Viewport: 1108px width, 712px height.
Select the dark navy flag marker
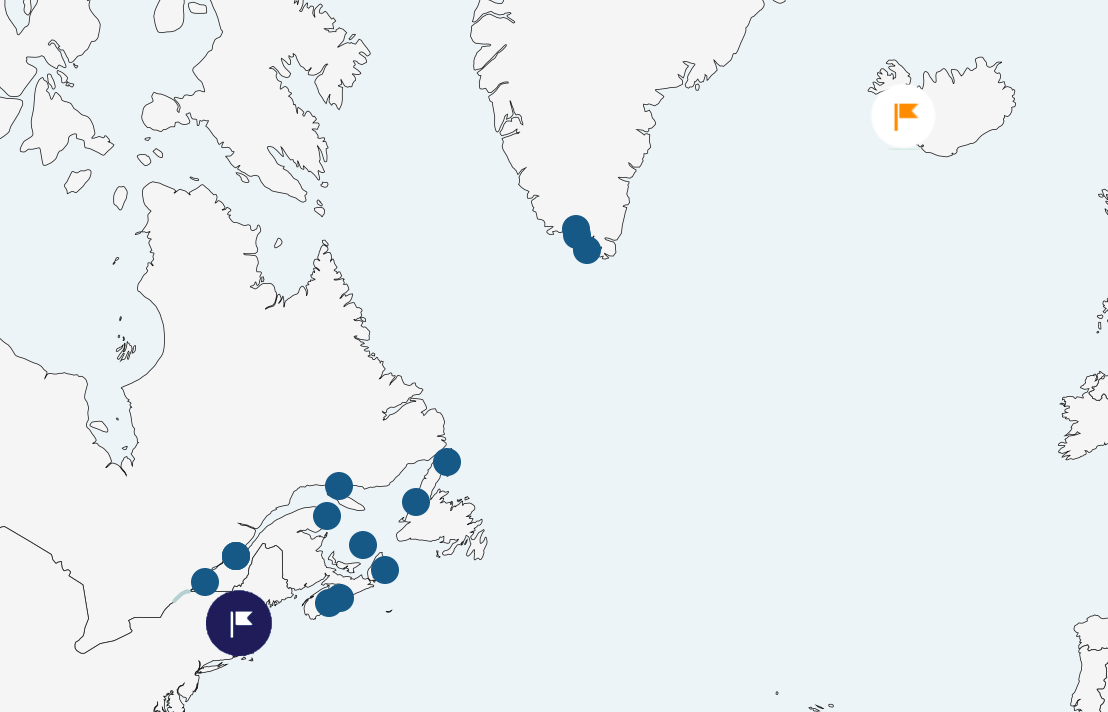pos(239,623)
